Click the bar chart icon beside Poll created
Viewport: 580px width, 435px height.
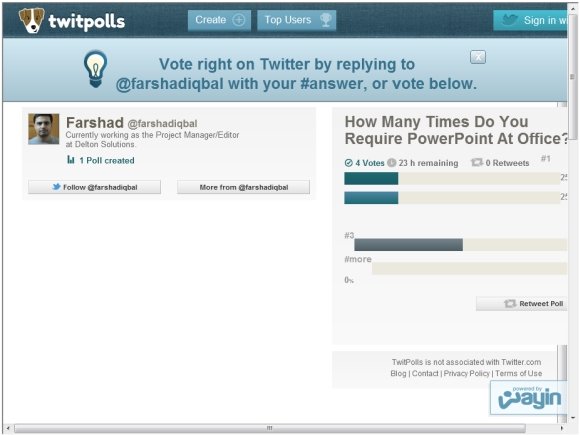[x=71, y=160]
